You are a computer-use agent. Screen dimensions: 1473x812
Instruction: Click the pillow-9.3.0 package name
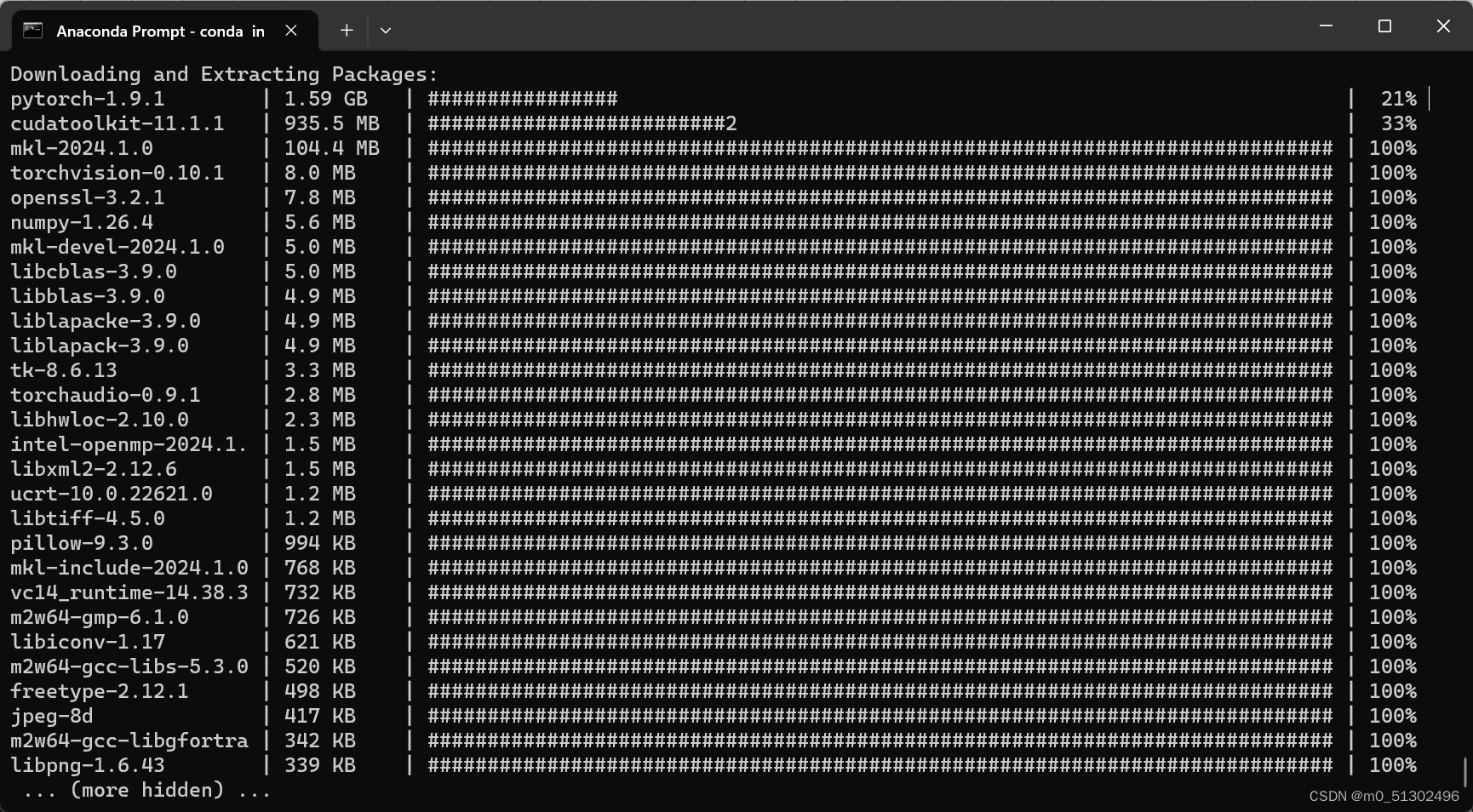tap(82, 543)
